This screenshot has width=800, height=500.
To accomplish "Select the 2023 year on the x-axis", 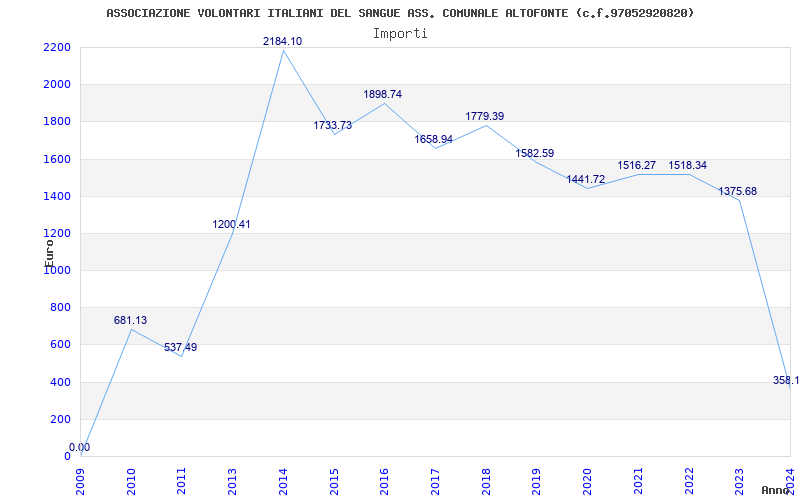I will click(x=739, y=479).
